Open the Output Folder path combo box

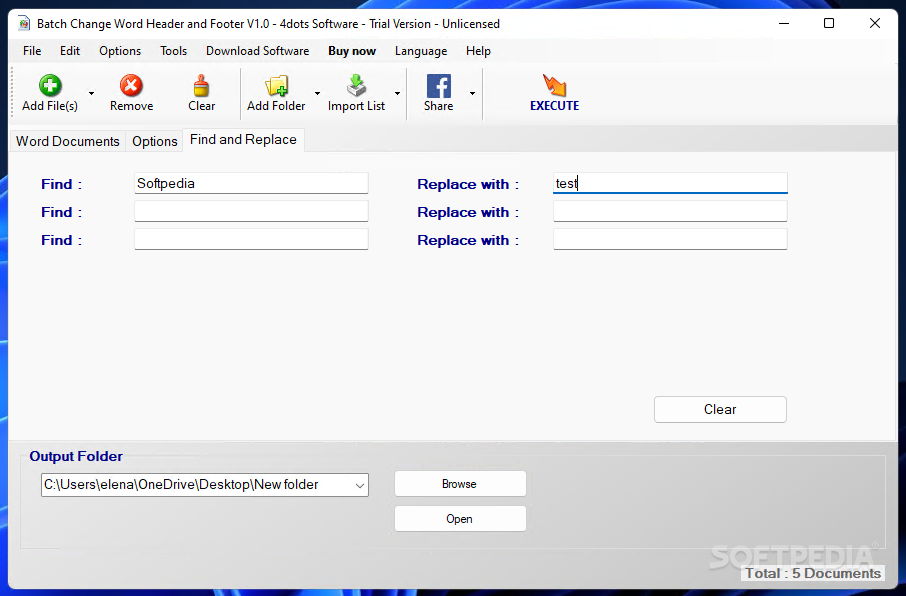click(x=205, y=485)
